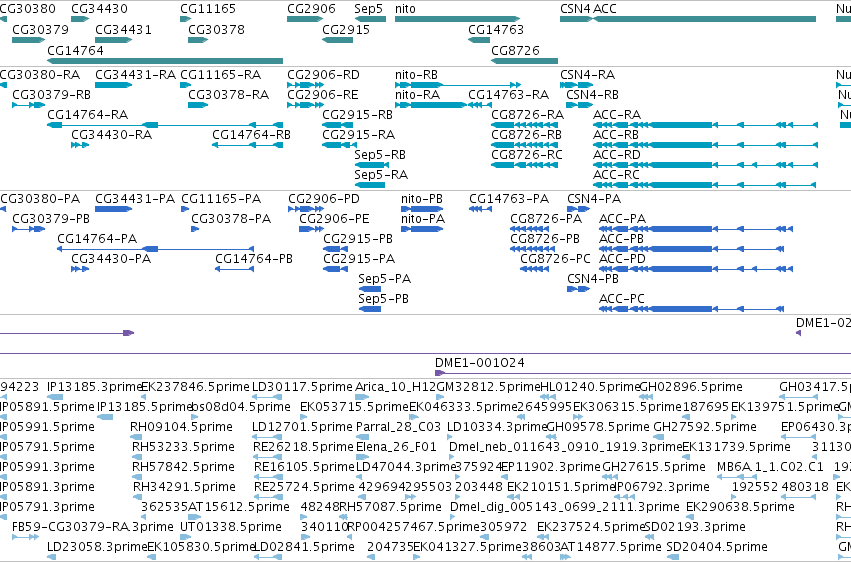Click the CSN4 gene label
The height and width of the screenshot is (562, 851).
(x=575, y=9)
